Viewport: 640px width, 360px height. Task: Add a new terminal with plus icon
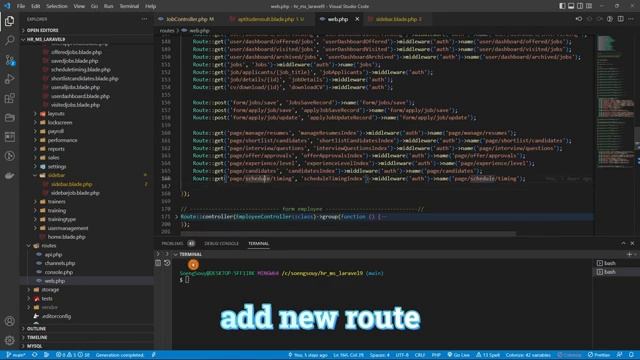pyautogui.click(x=629, y=254)
